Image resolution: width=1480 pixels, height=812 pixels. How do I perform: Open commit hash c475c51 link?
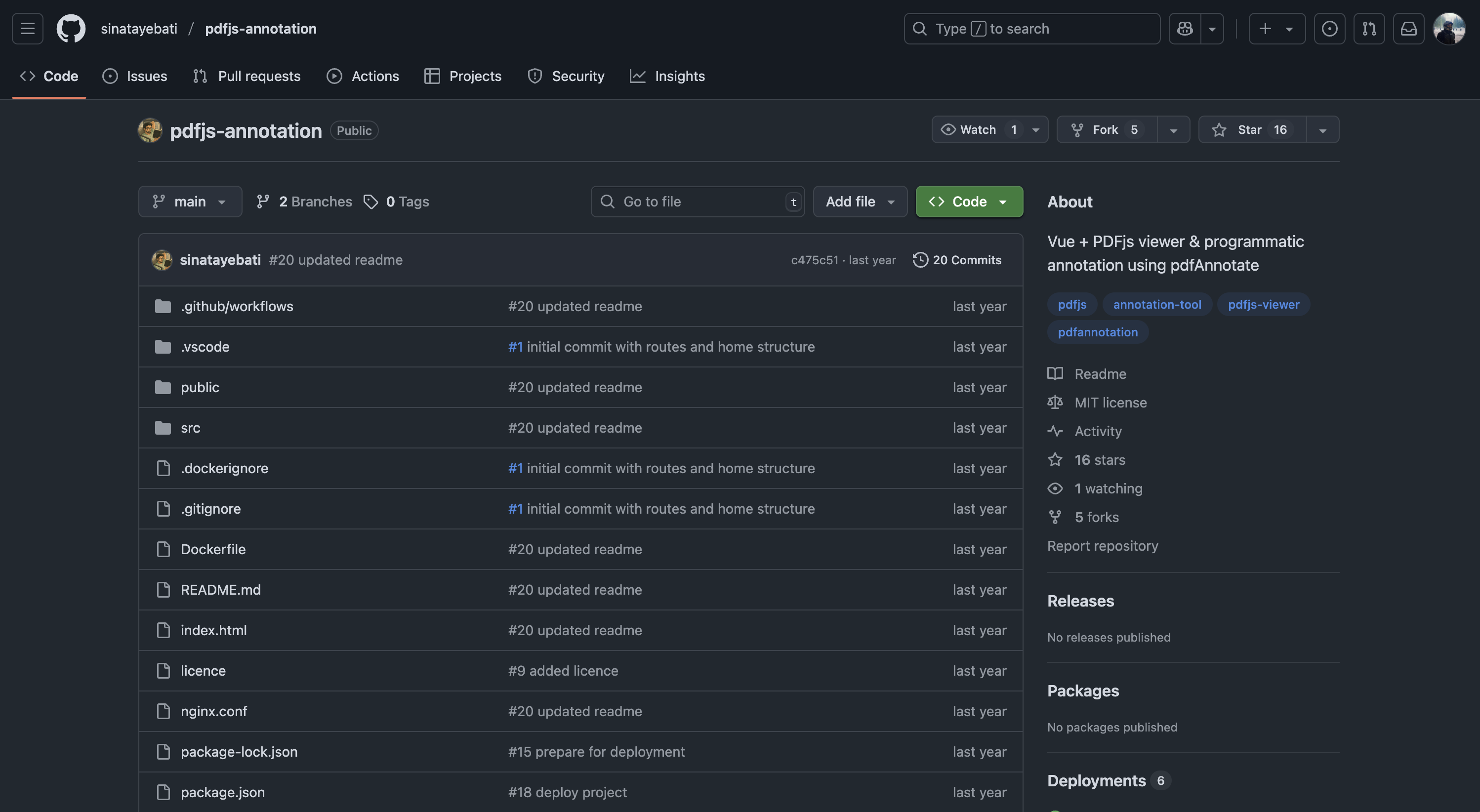pos(814,260)
